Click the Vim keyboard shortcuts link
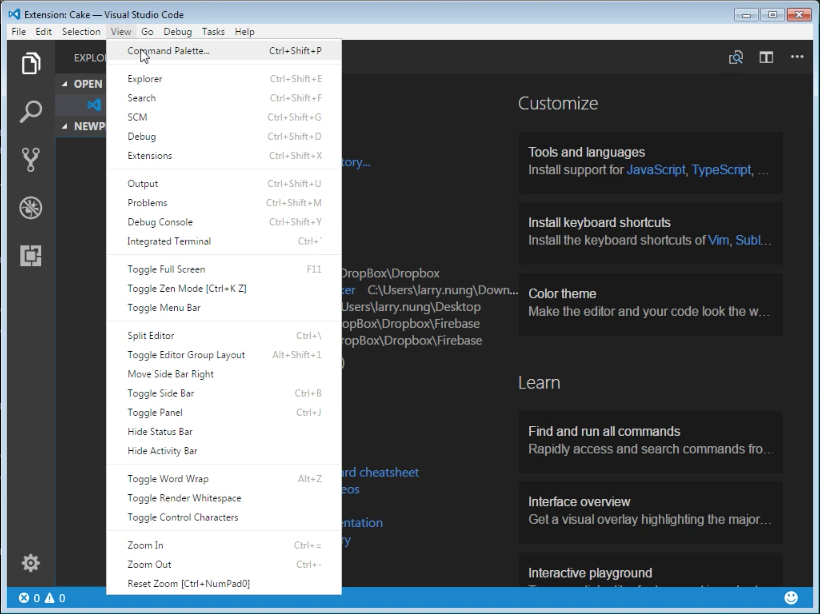This screenshot has width=820, height=614. pyautogui.click(x=718, y=240)
